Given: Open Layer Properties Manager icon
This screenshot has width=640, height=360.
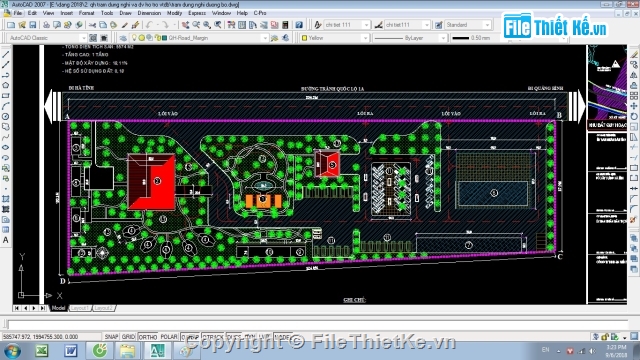Looking at the screenshot, I should click(x=123, y=38).
